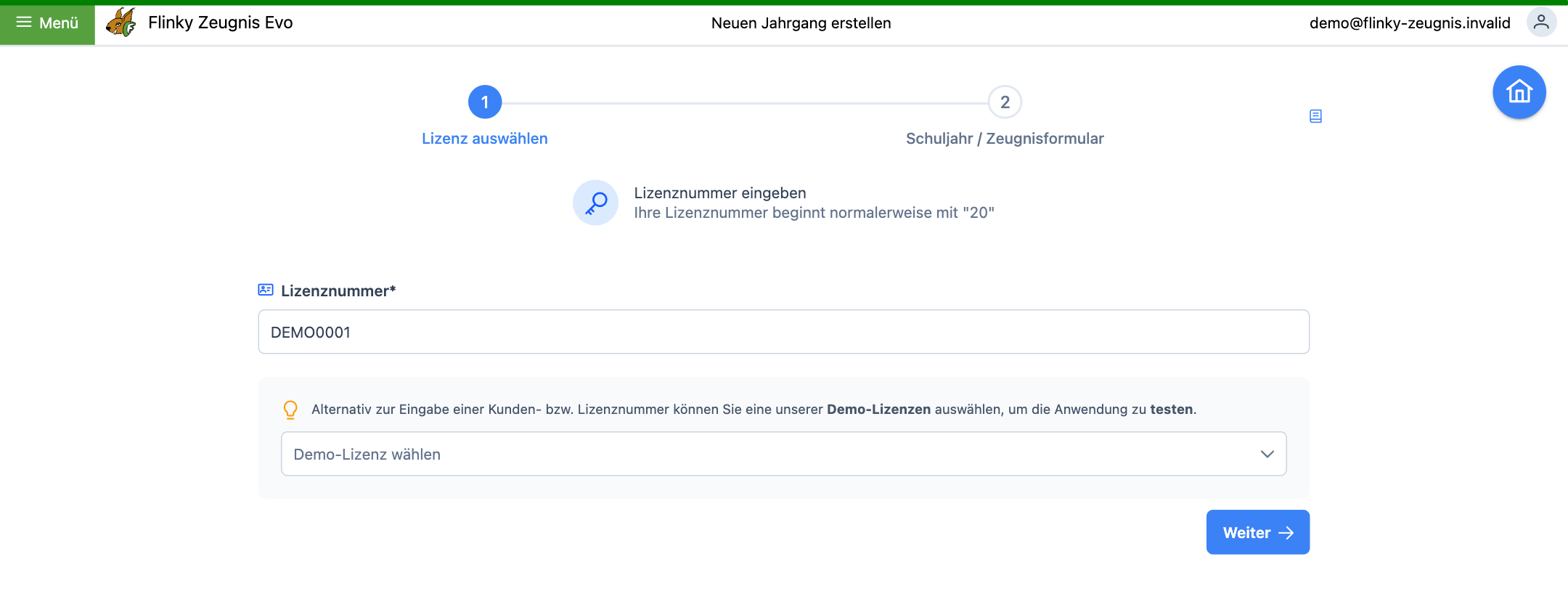
Task: Click the key icon beside Lizenznummer eingeben
Action: coord(595,203)
